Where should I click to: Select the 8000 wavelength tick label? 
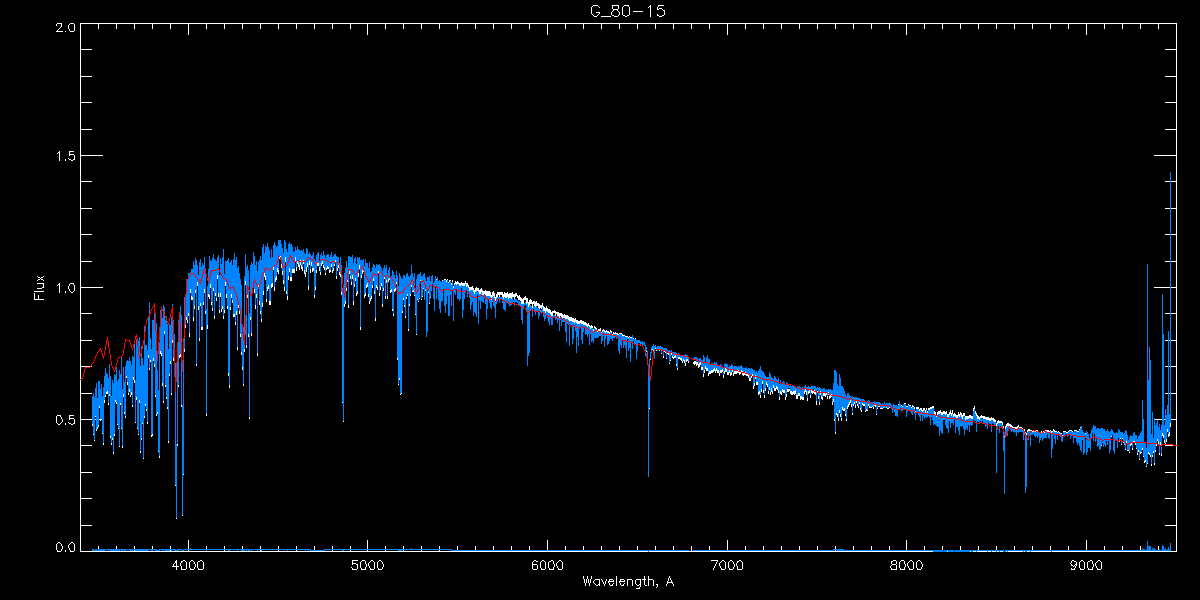click(x=907, y=564)
